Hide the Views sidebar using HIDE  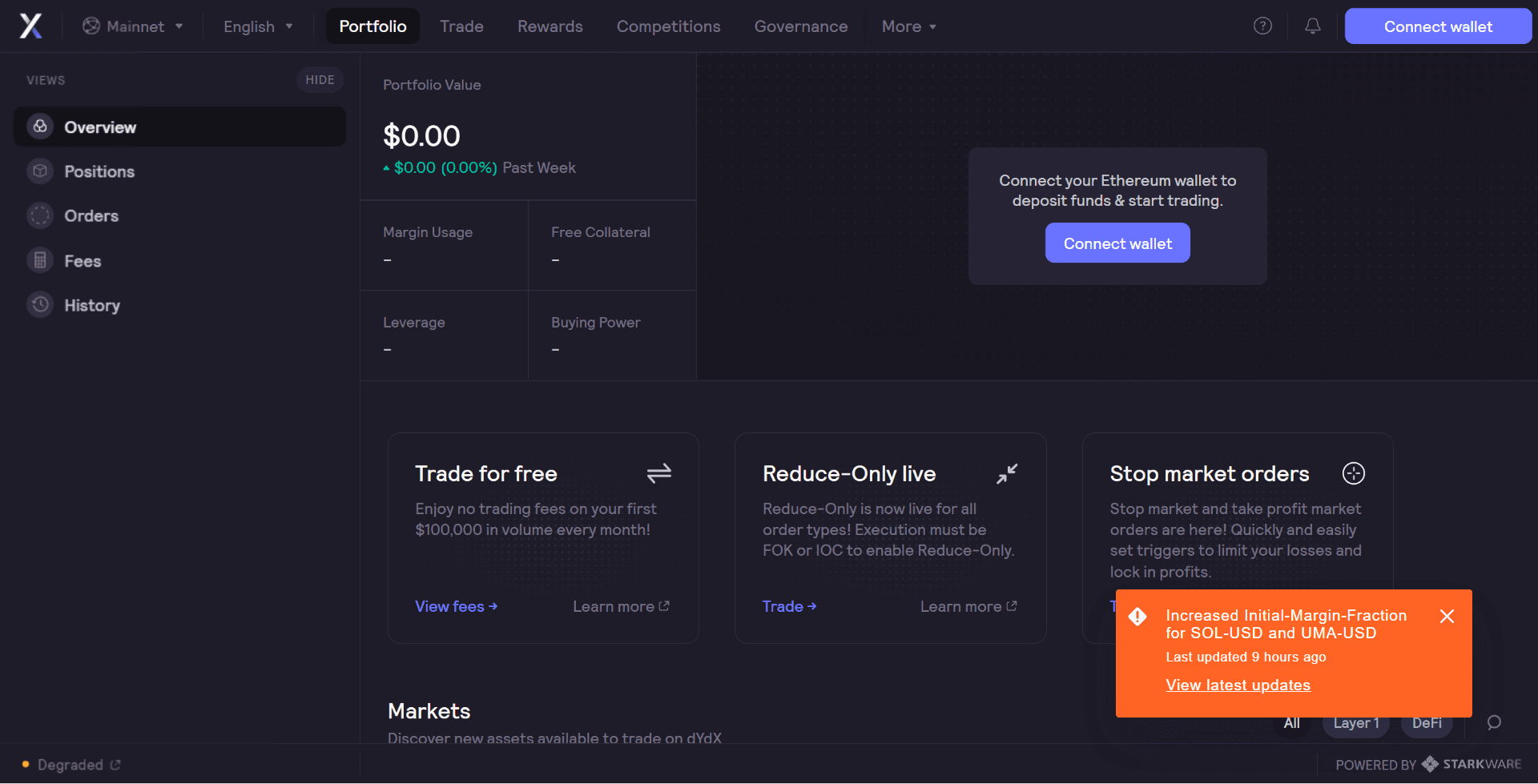pyautogui.click(x=320, y=79)
